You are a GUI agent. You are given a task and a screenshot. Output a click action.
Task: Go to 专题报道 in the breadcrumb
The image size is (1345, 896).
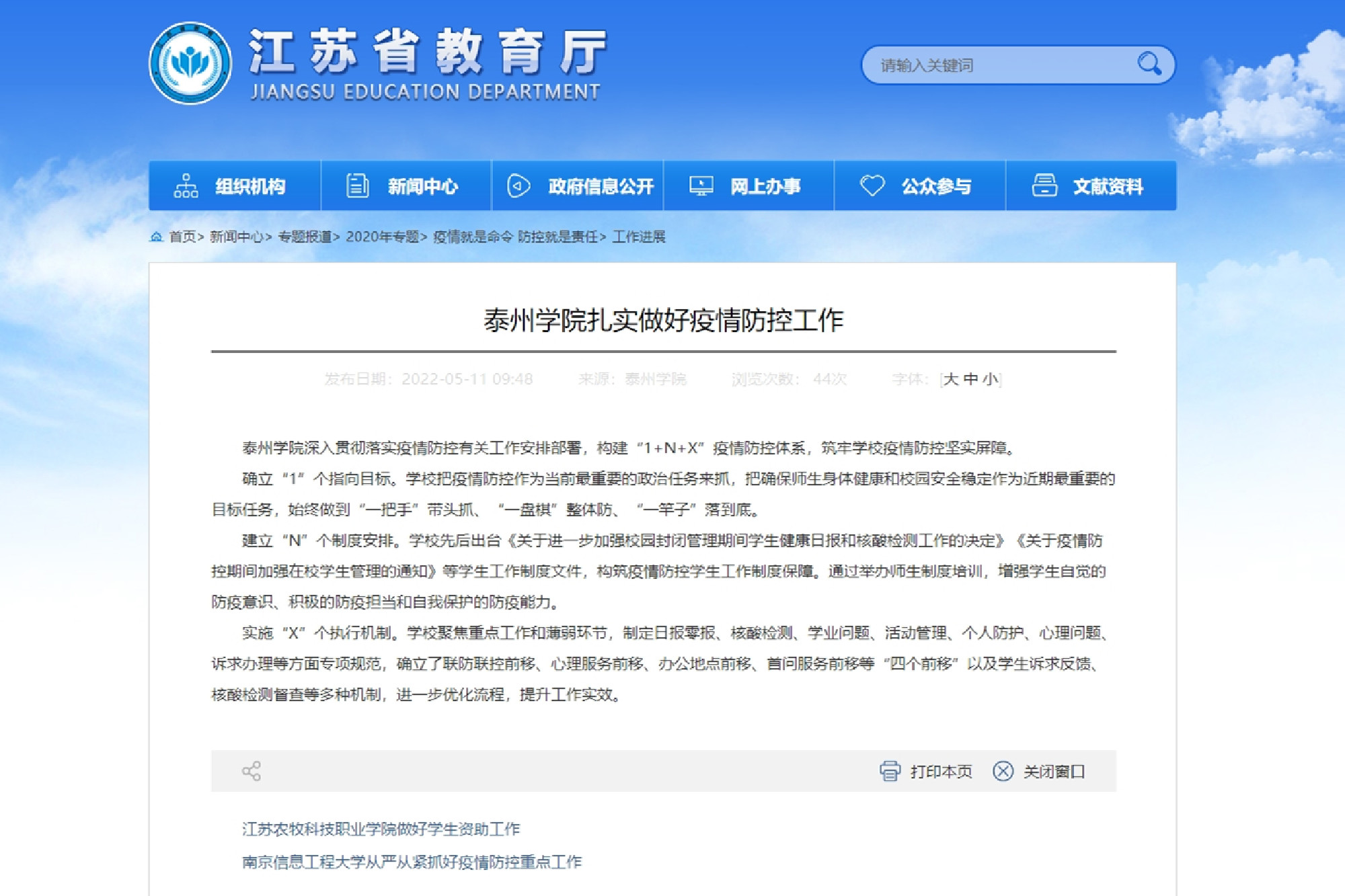coord(305,237)
